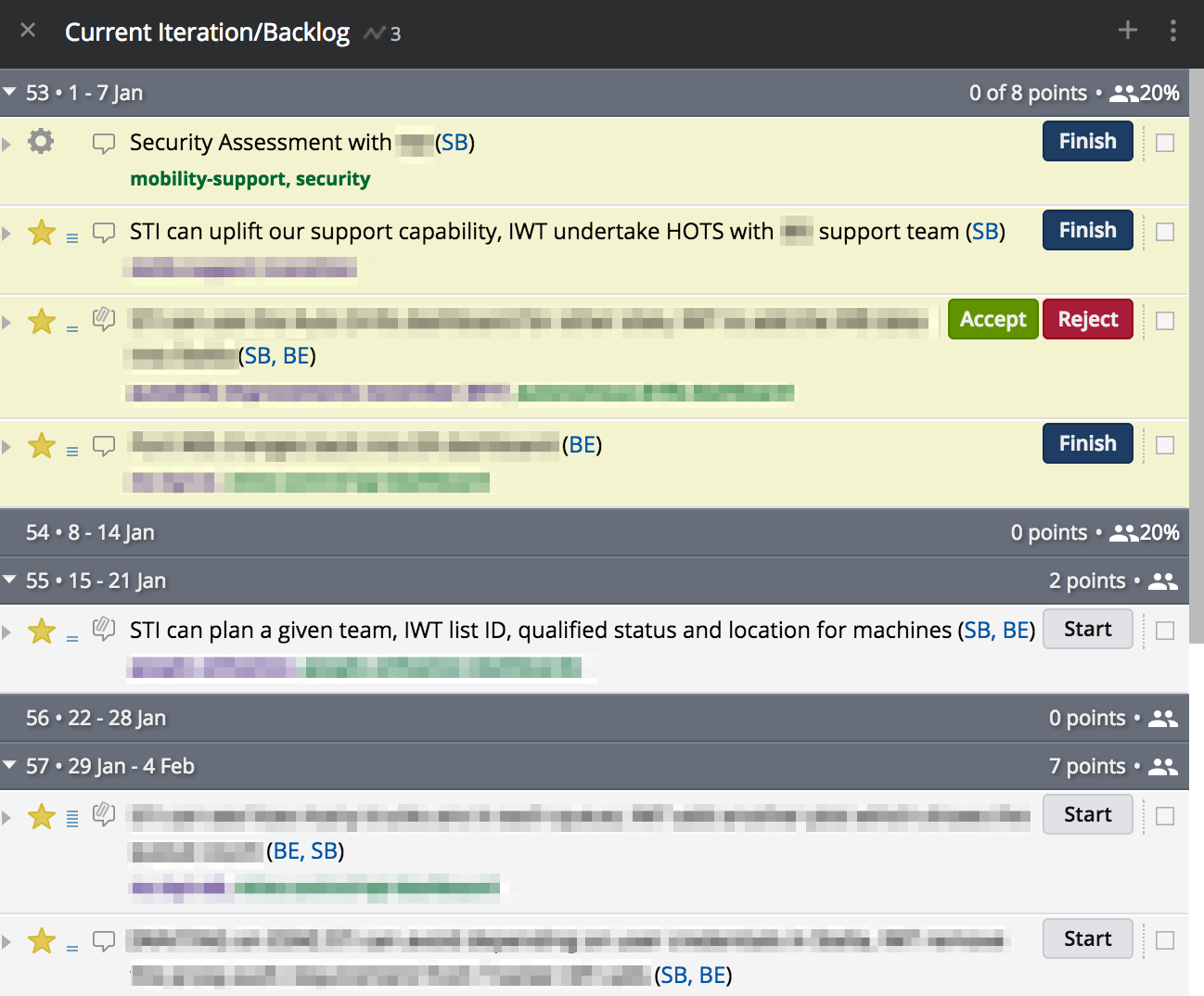
Task: Click team strength icon in iteration 53 header
Action: [x=1123, y=94]
